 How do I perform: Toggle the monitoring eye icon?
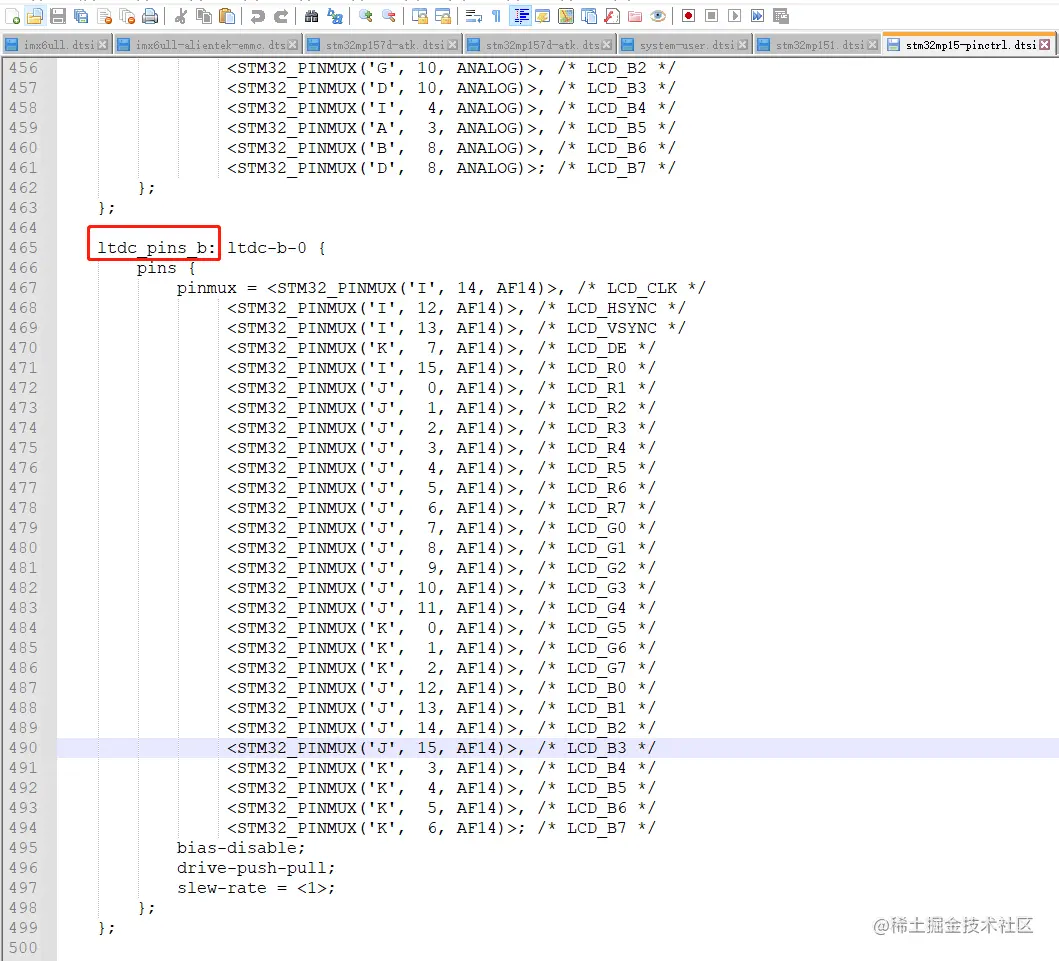point(658,16)
